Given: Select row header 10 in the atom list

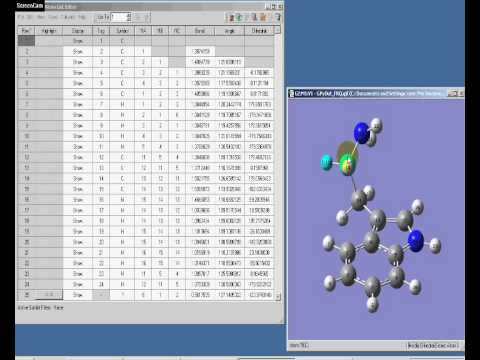Looking at the screenshot, I should click(26, 136).
